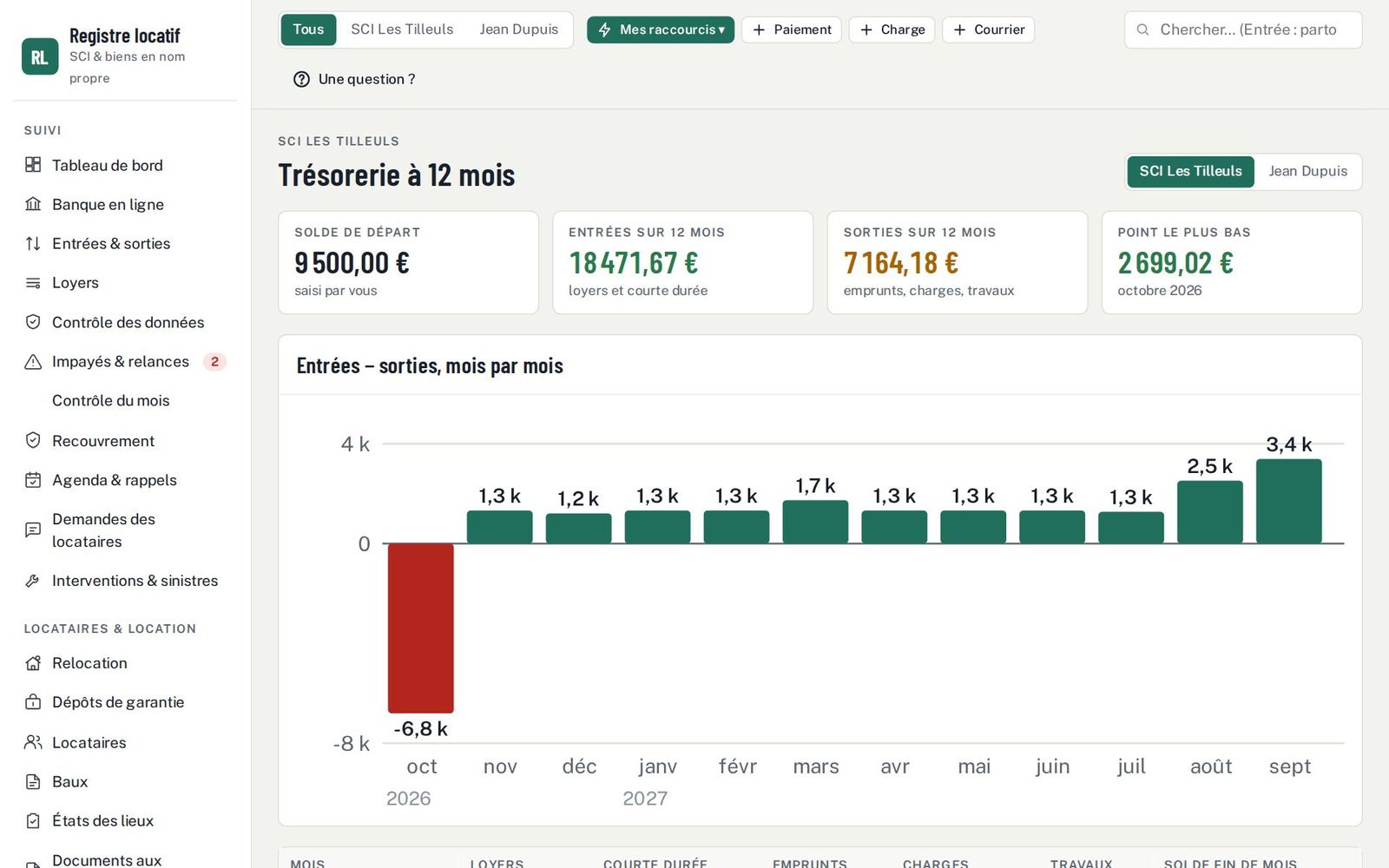Viewport: 1389px width, 868px height.
Task: Select SCI Les Tilleuls in top filter
Action: (x=402, y=30)
